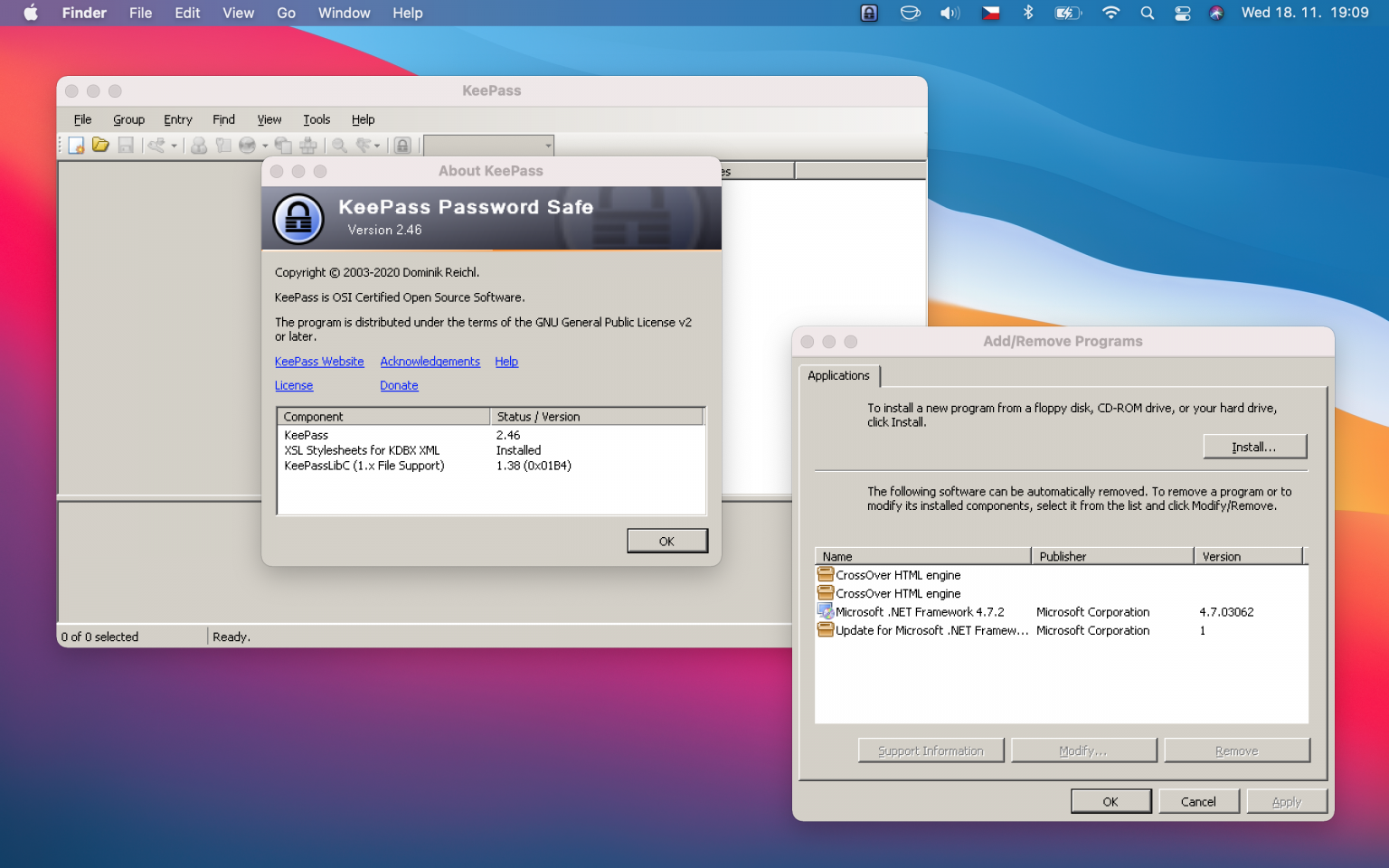The height and width of the screenshot is (868, 1389).
Task: Click the Install... button
Action: [1254, 447]
